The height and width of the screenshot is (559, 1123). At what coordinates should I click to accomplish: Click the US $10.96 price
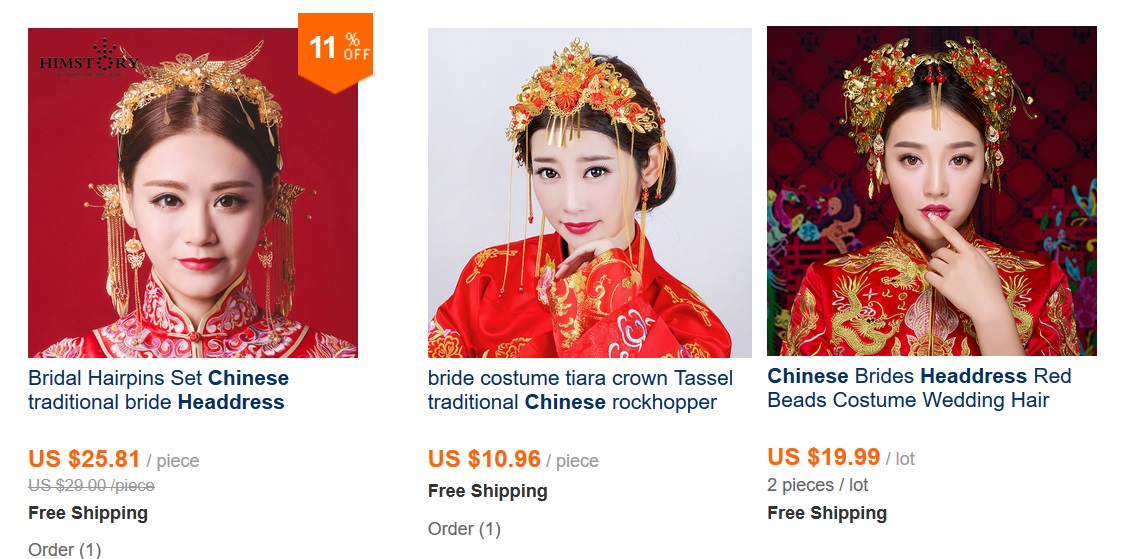pyautogui.click(x=484, y=458)
